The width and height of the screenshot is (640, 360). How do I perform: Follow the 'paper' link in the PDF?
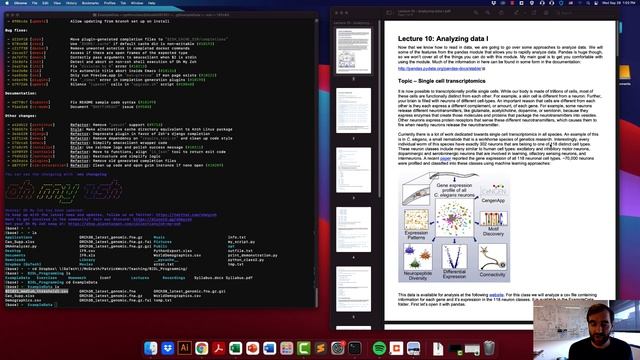tap(445, 158)
